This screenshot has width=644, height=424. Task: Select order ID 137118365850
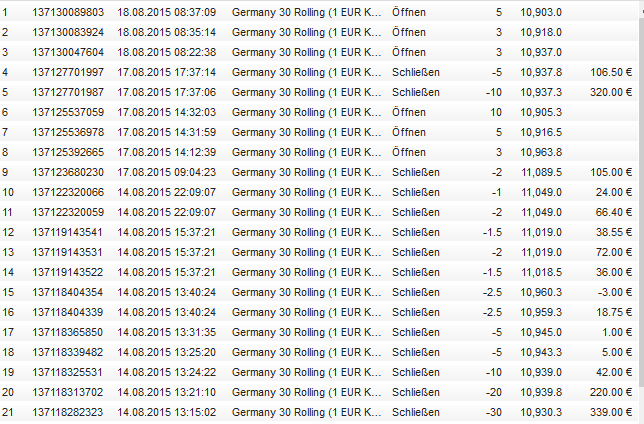[67, 332]
